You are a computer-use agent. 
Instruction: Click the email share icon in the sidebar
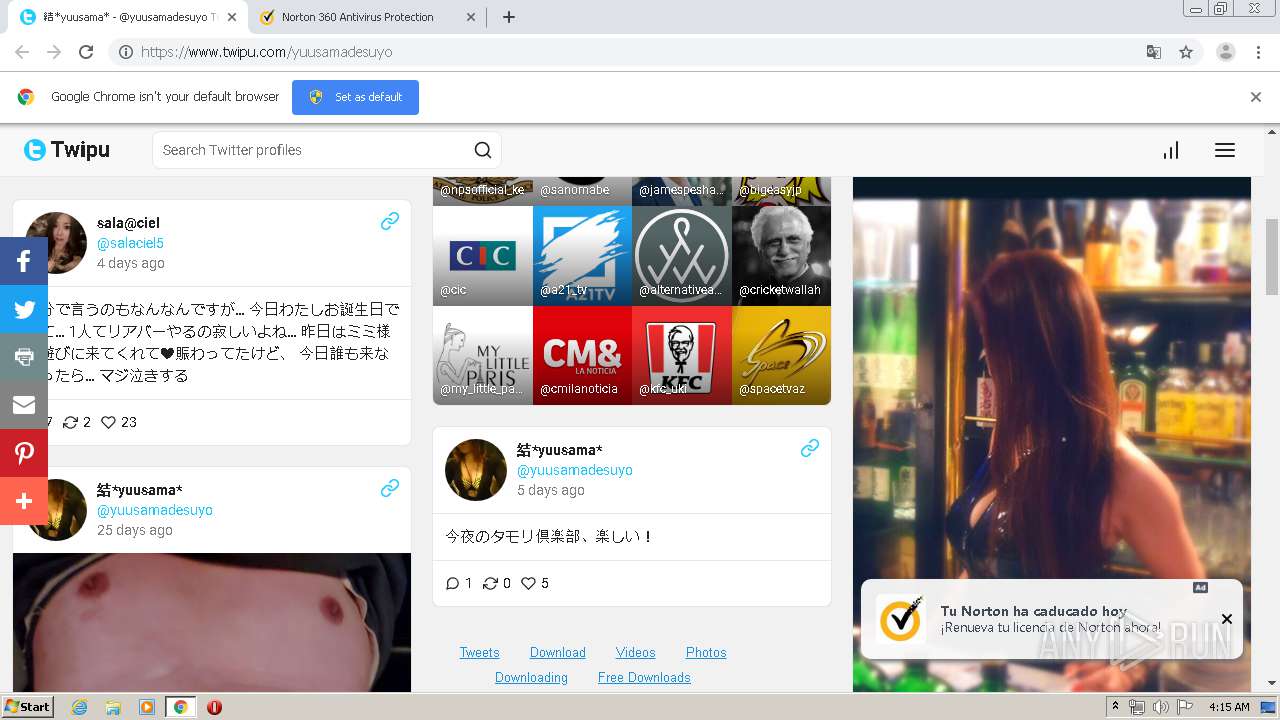24,405
